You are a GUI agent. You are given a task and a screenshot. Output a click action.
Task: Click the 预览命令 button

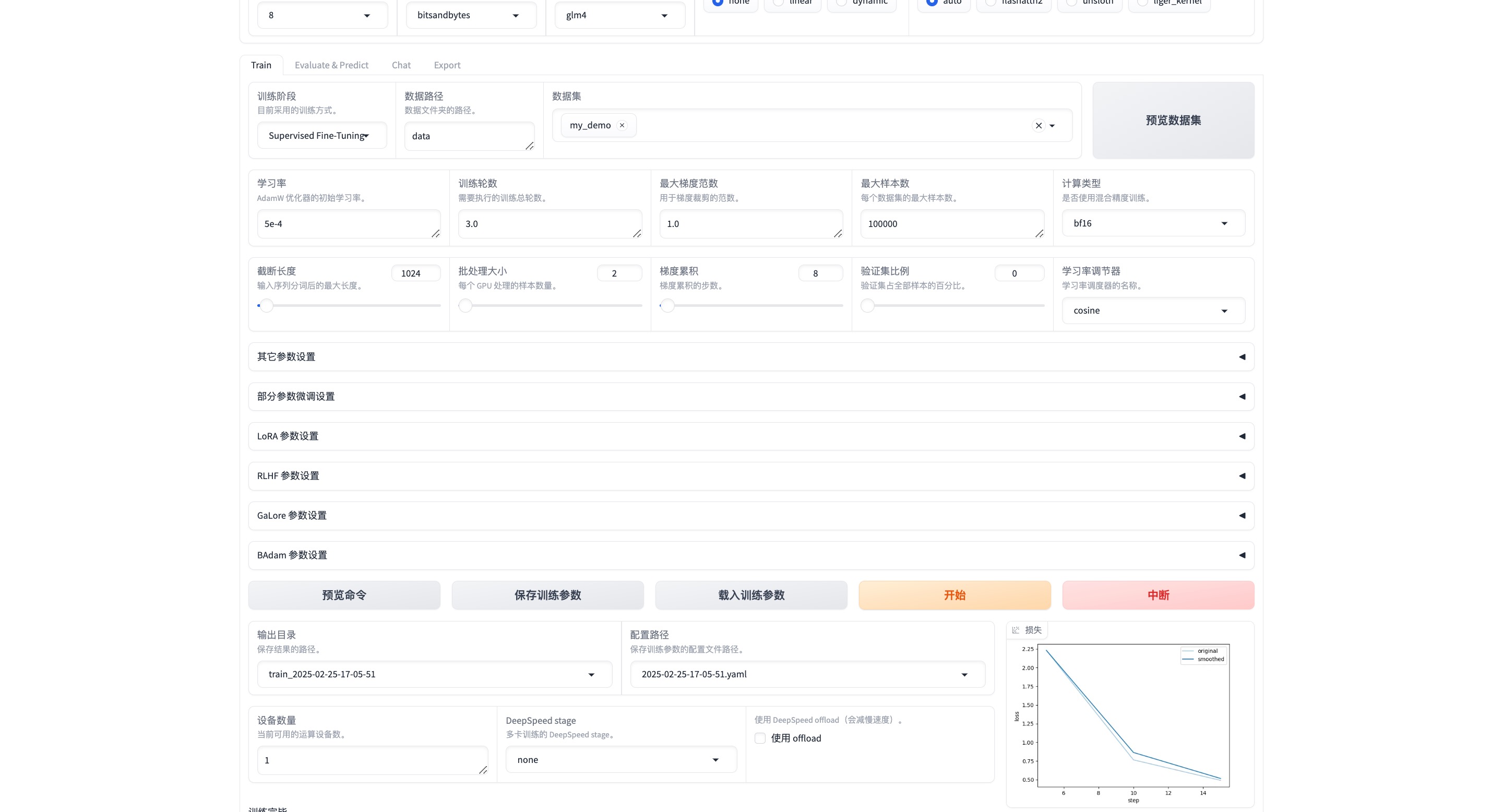tap(344, 595)
